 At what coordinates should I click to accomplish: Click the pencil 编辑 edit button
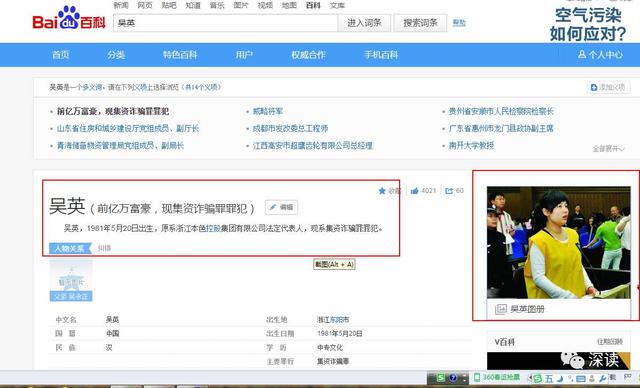(x=281, y=207)
